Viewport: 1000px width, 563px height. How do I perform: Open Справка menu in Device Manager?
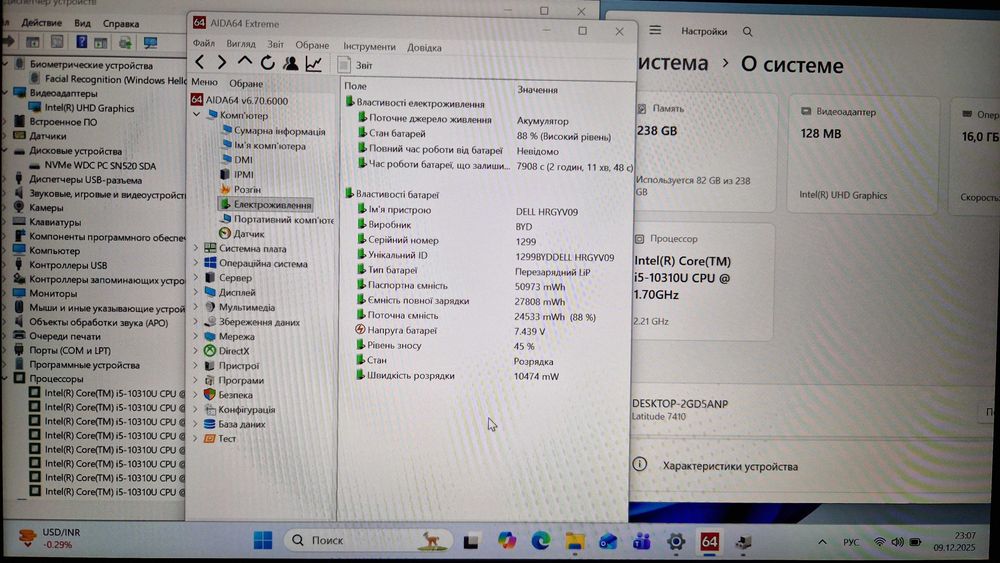click(x=121, y=24)
